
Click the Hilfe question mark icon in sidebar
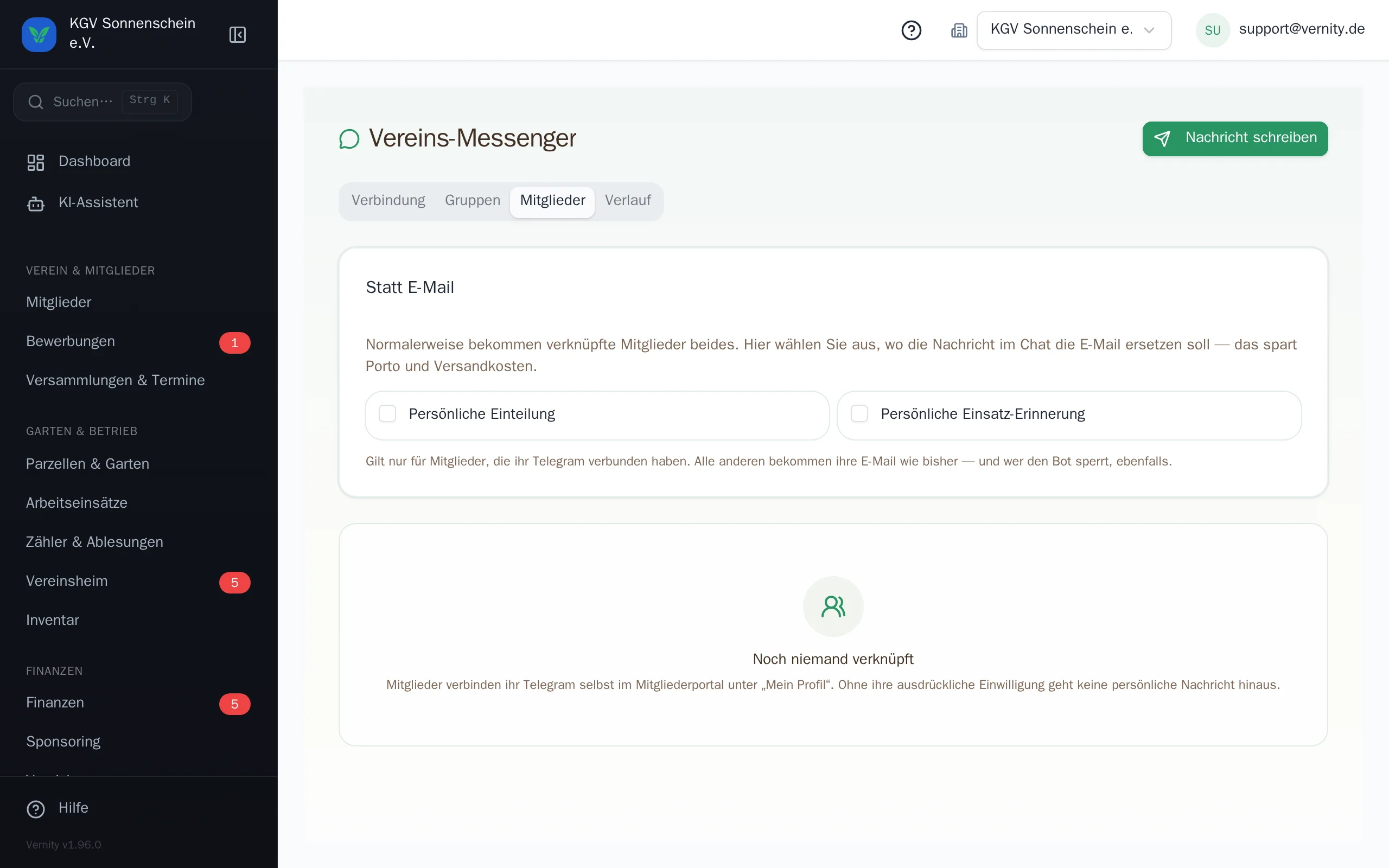36,809
